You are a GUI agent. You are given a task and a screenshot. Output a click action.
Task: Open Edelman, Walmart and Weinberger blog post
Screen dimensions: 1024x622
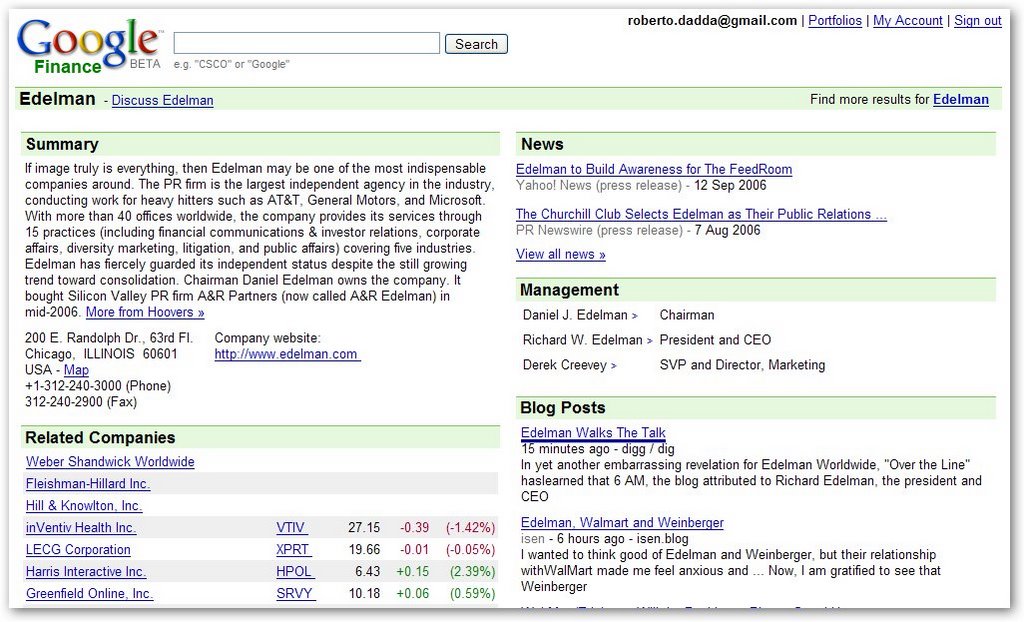[x=622, y=523]
